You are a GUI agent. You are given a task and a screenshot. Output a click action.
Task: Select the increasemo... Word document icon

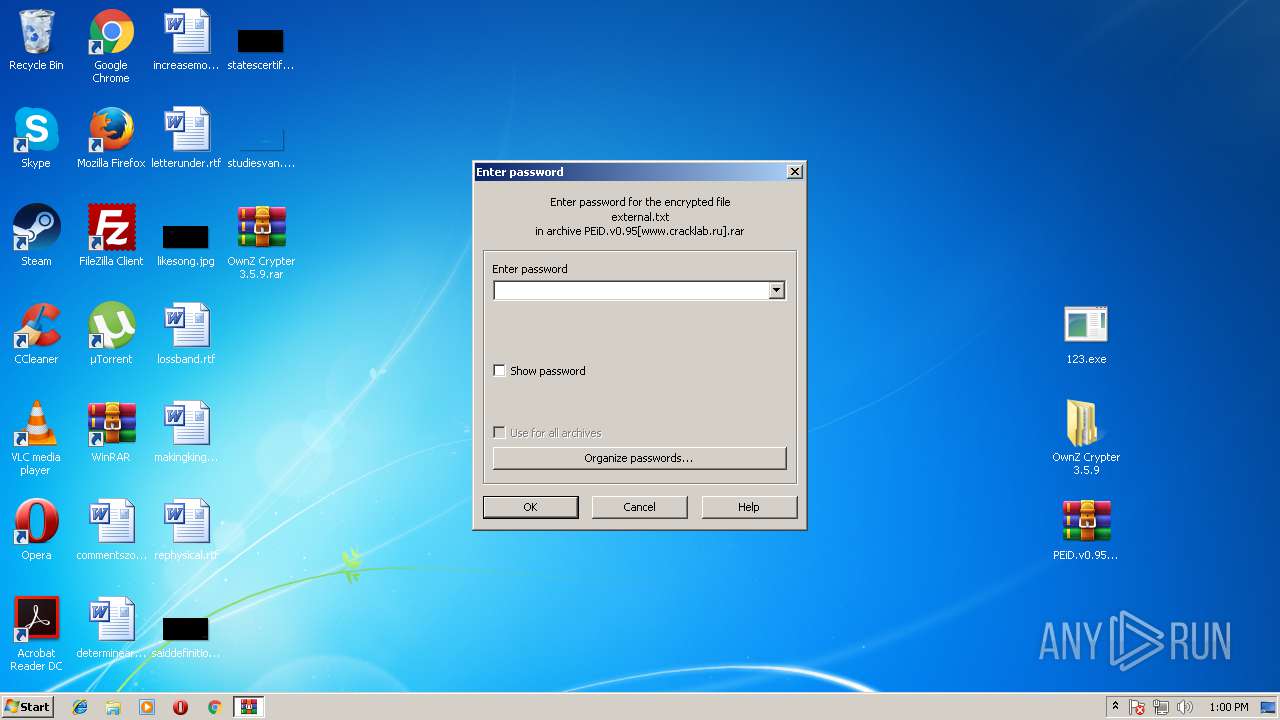pyautogui.click(x=186, y=41)
